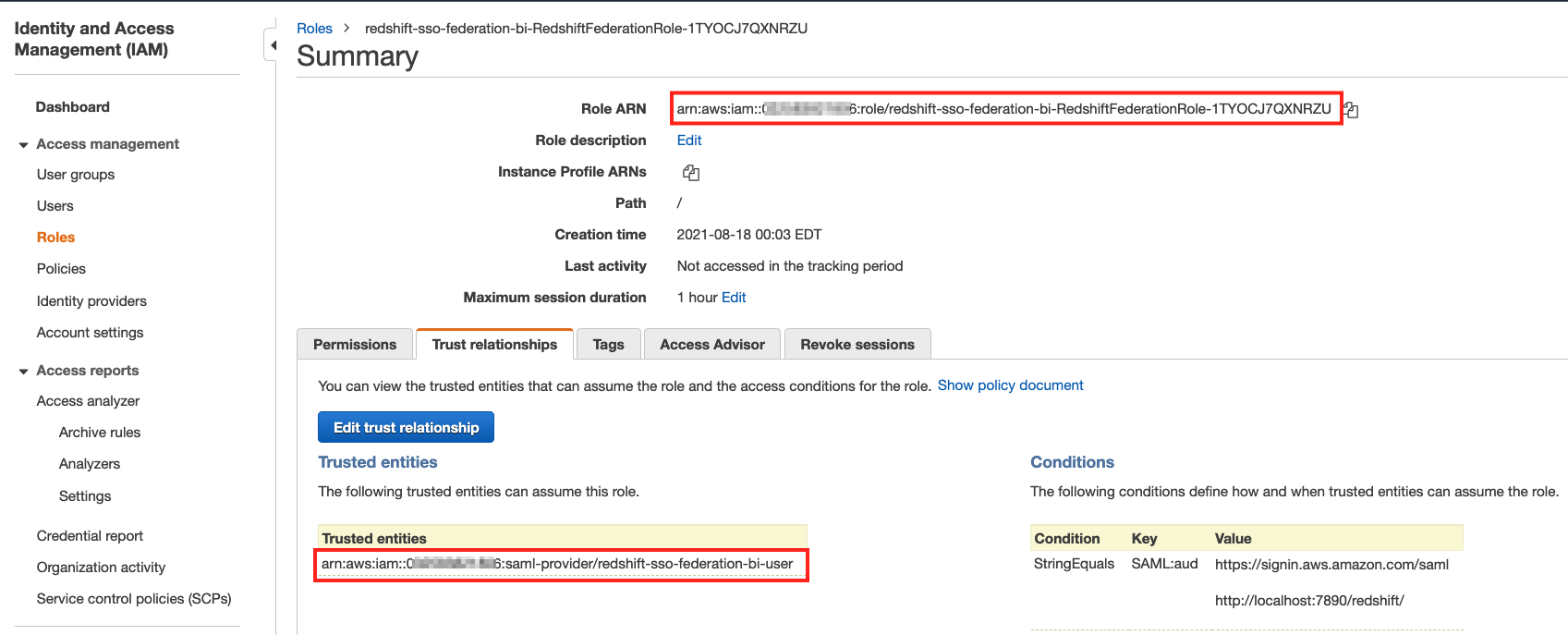Click the signin.aws.amazon.com/saml condition value
The image size is (1568, 635).
tap(1331, 565)
